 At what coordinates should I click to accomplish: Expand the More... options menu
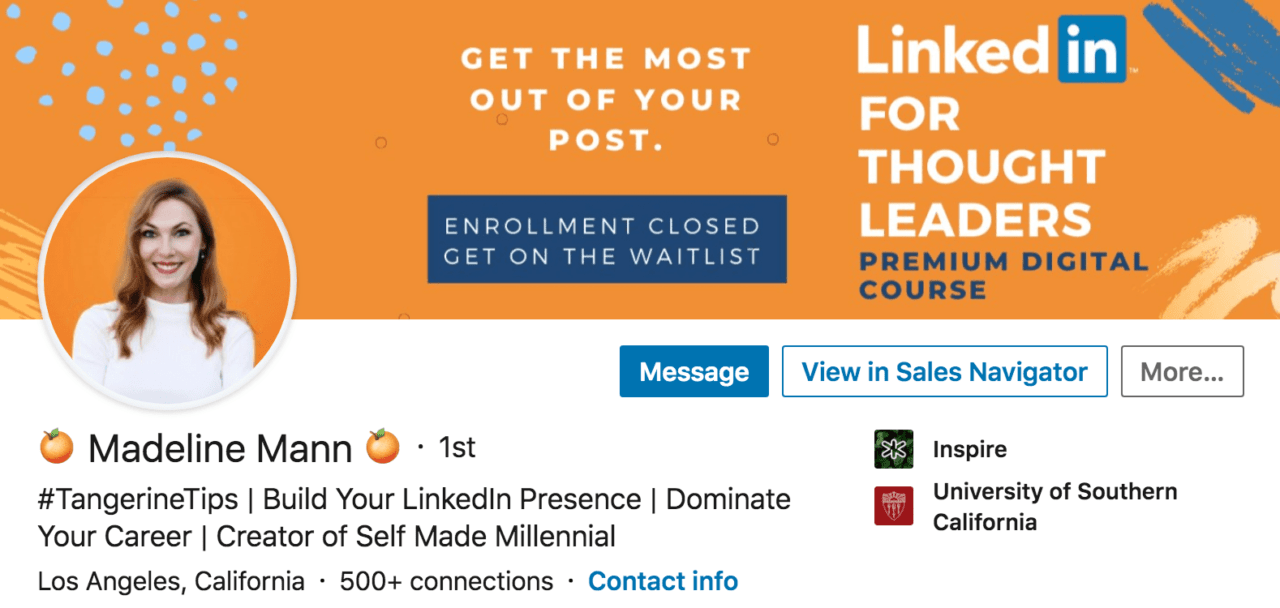click(x=1182, y=371)
